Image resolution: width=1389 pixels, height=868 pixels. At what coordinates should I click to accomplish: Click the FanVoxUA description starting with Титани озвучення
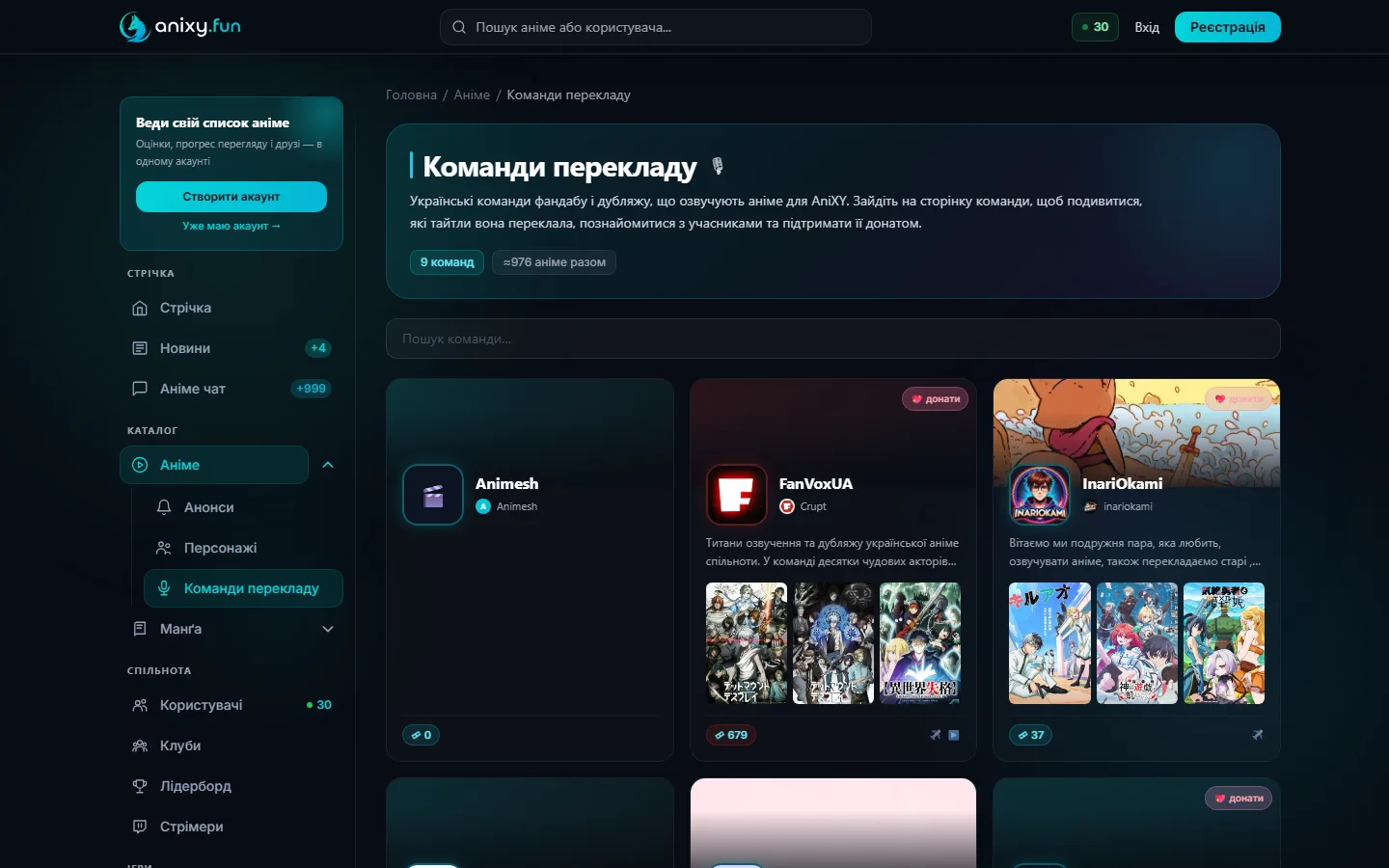coord(832,553)
